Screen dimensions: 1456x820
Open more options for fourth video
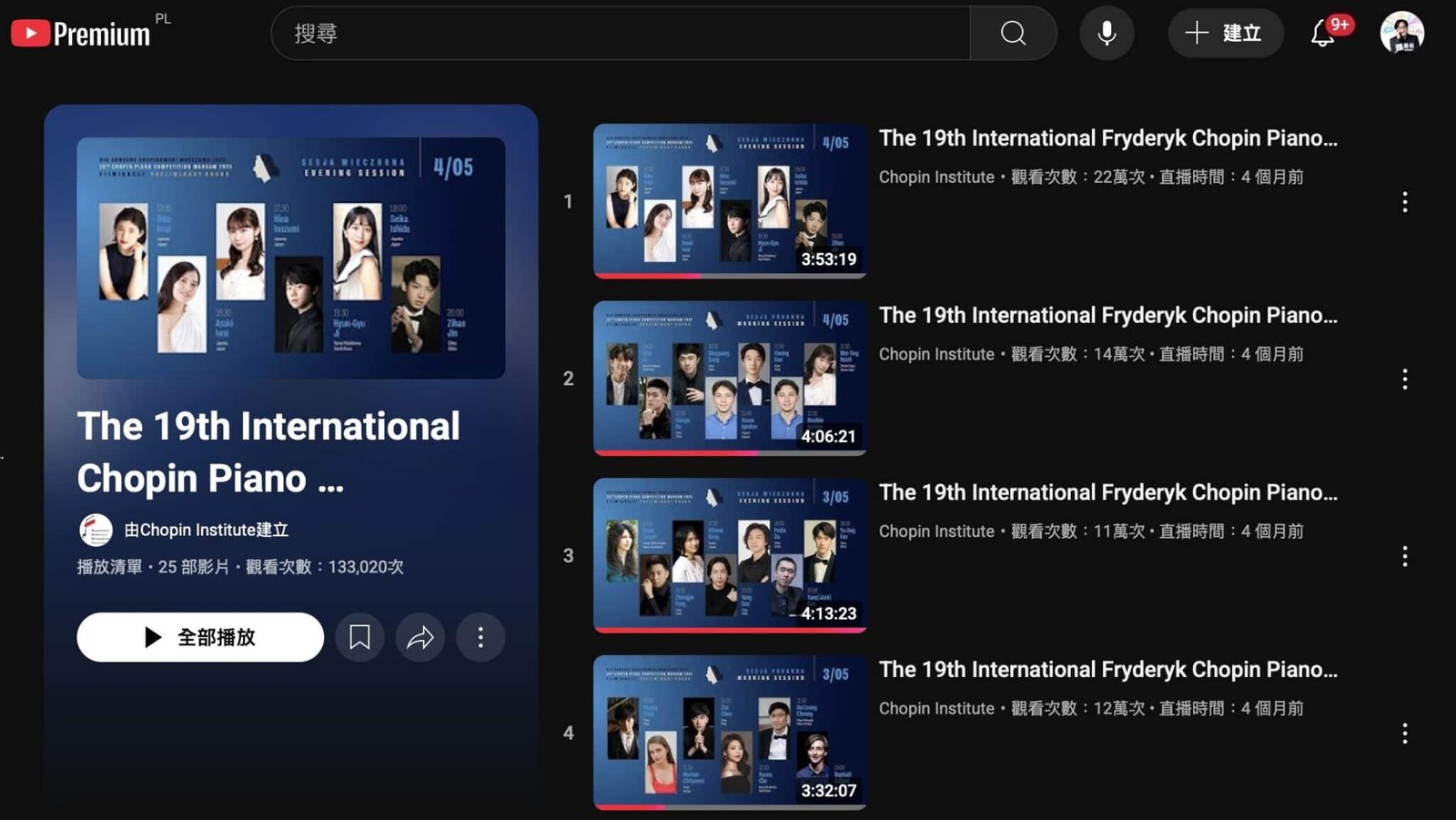pyautogui.click(x=1404, y=734)
